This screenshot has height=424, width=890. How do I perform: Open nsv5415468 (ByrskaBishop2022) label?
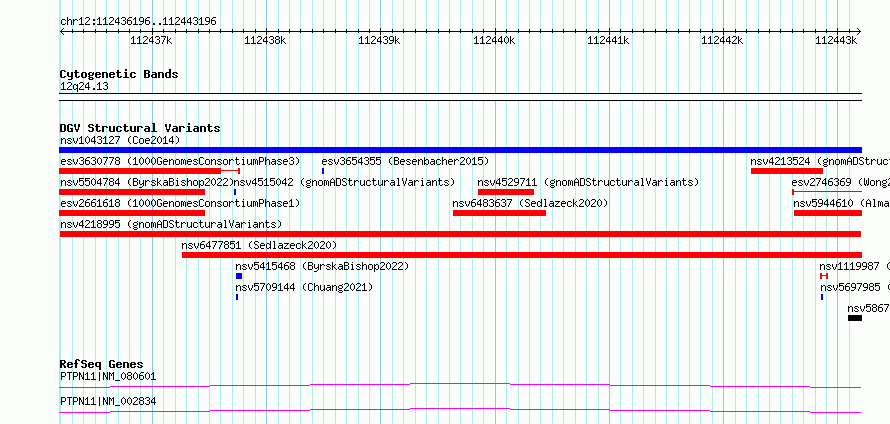click(322, 266)
